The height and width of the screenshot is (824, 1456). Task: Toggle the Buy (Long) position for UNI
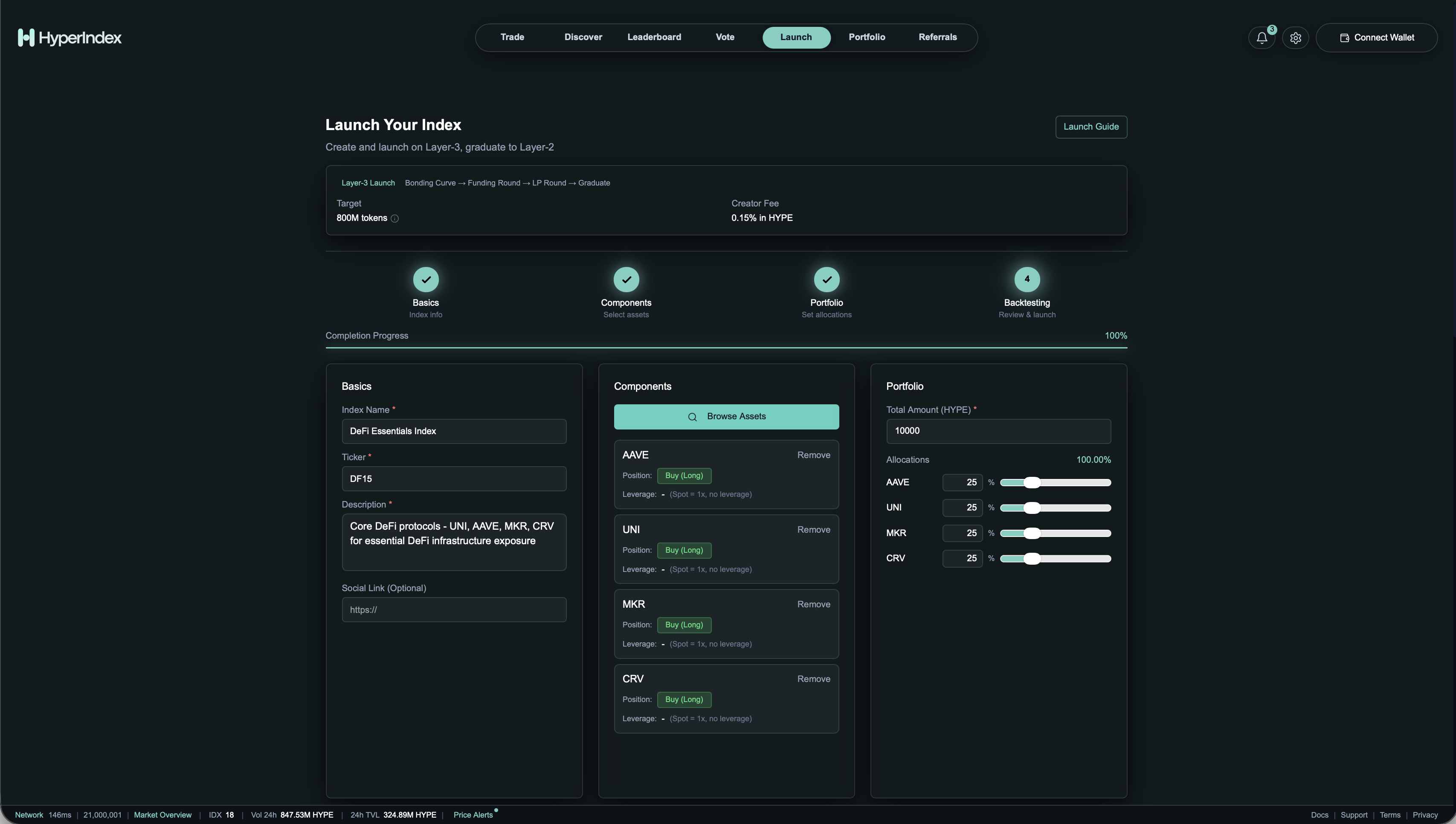[684, 550]
